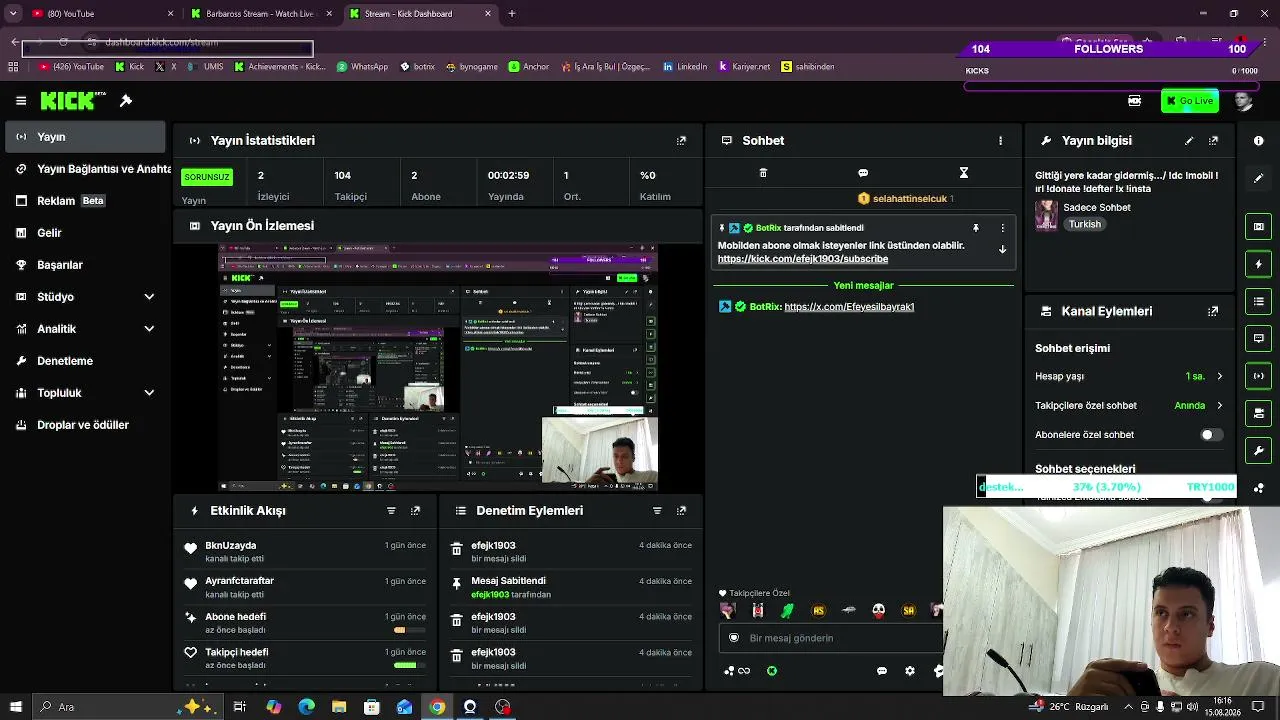Click the pencil icon in the right sidebar
Image resolution: width=1280 pixels, height=720 pixels.
[x=1259, y=178]
